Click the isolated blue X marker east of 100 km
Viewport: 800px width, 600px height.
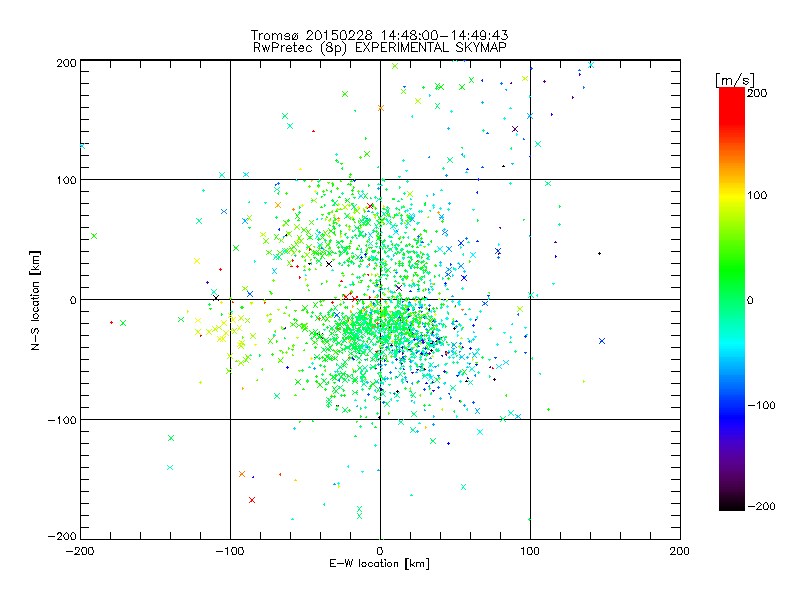pos(602,341)
